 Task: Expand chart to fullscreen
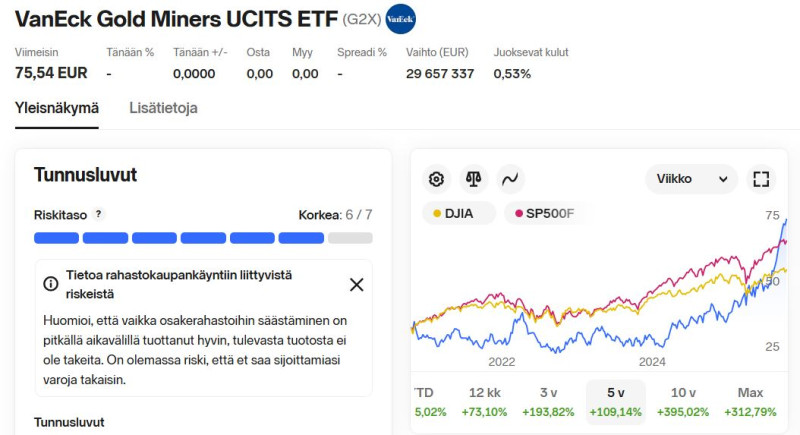point(761,180)
